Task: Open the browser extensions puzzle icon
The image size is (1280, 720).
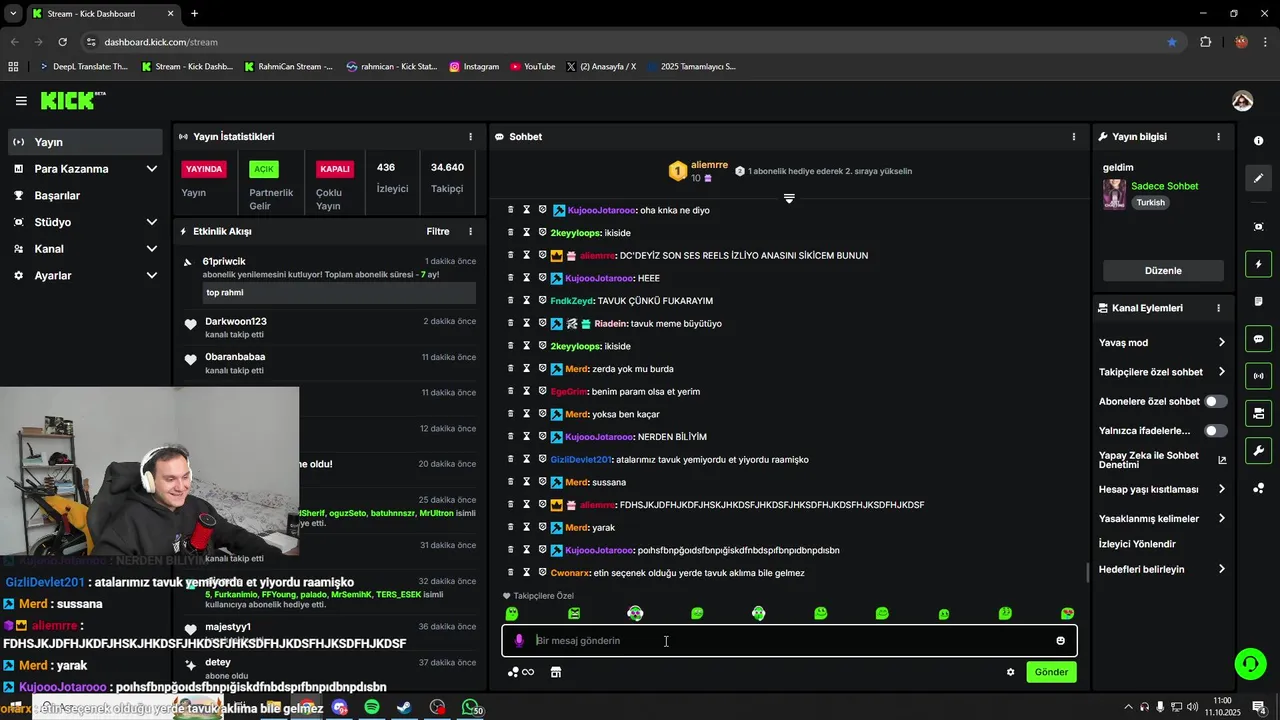Action: point(1205,42)
